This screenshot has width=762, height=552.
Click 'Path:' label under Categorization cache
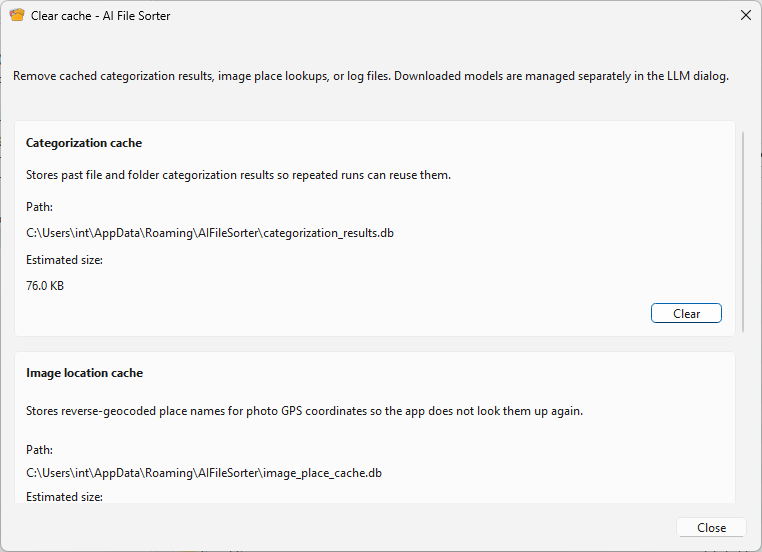(x=39, y=207)
